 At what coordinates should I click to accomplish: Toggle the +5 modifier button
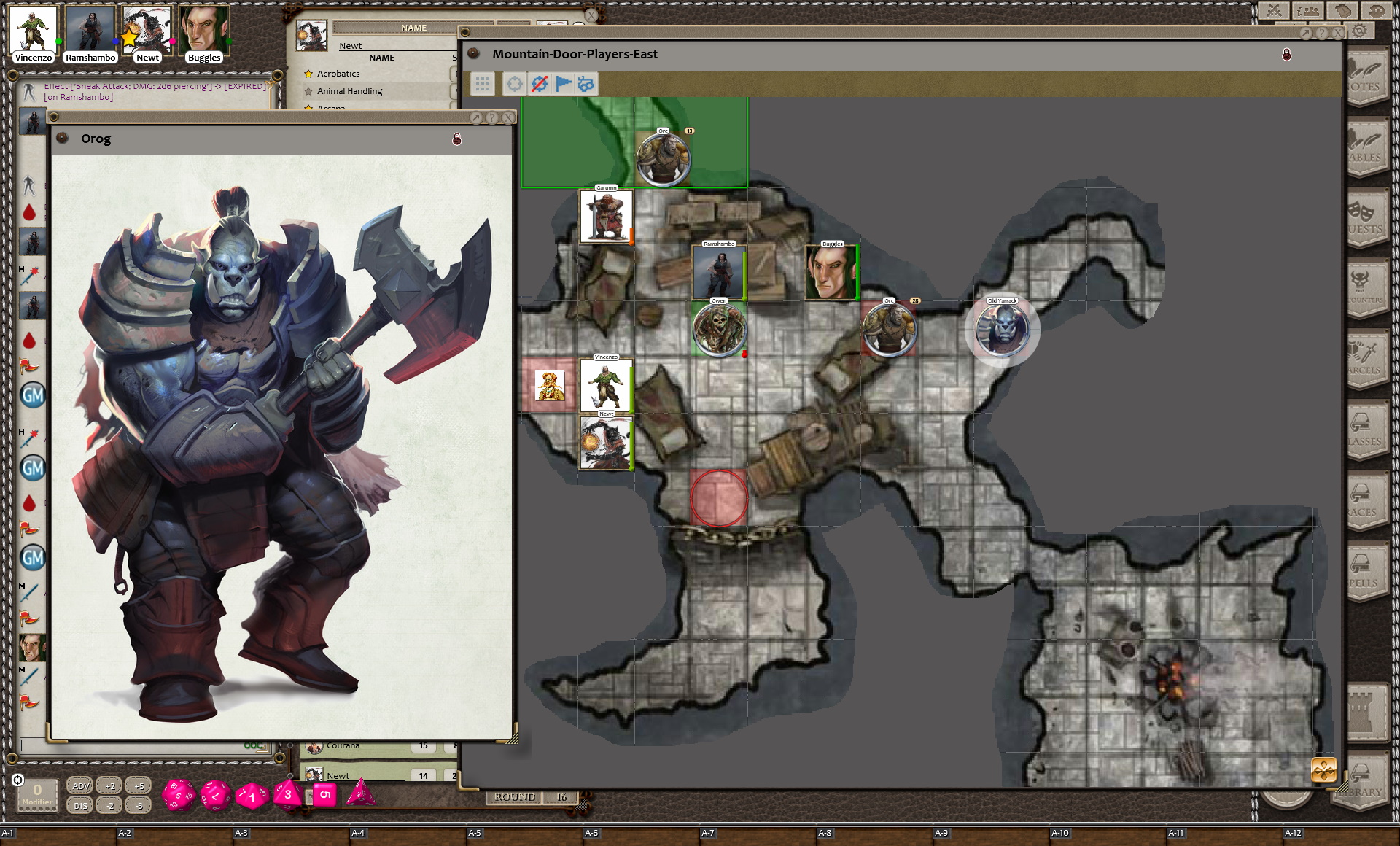point(139,786)
